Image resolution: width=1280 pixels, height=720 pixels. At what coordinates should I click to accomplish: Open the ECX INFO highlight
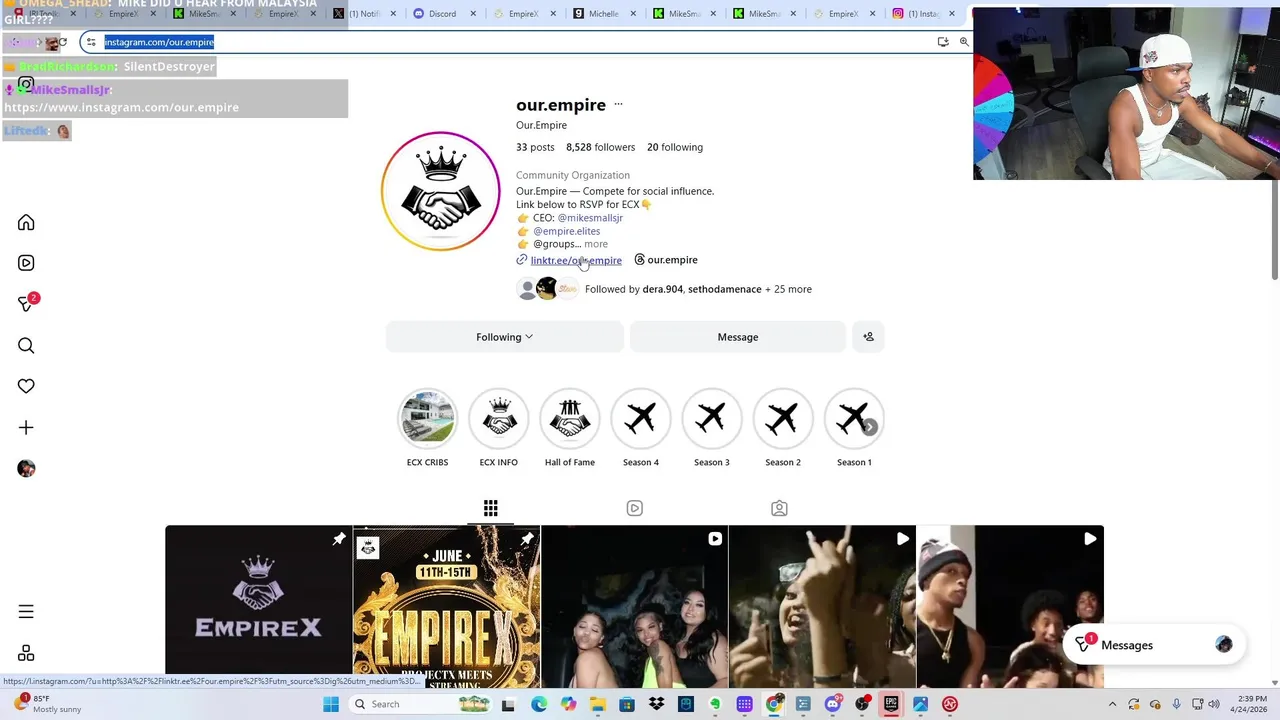(x=498, y=428)
